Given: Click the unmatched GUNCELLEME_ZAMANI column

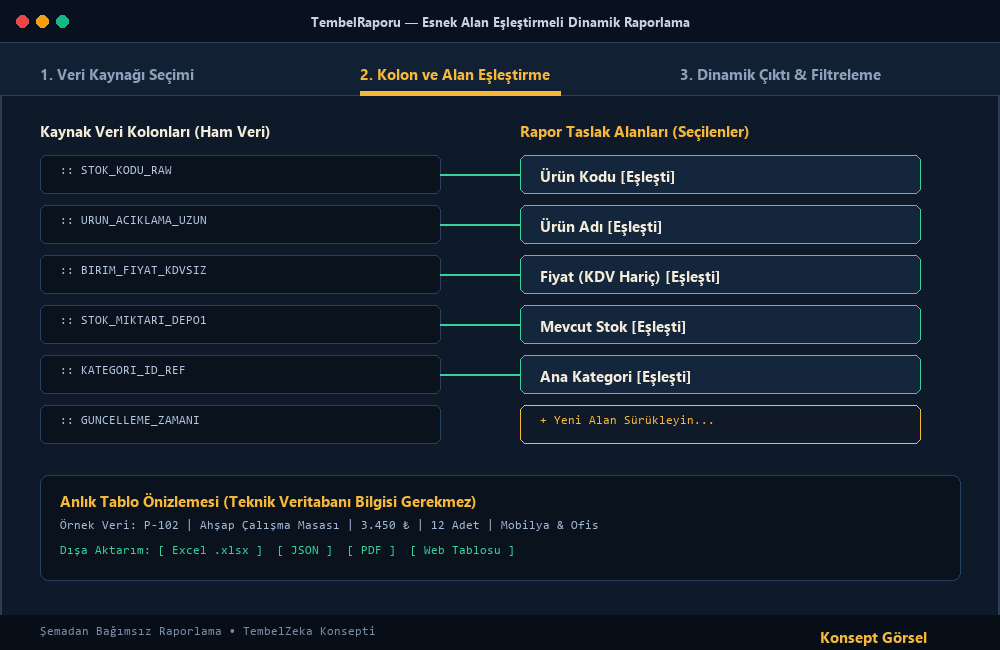Looking at the screenshot, I should (240, 424).
